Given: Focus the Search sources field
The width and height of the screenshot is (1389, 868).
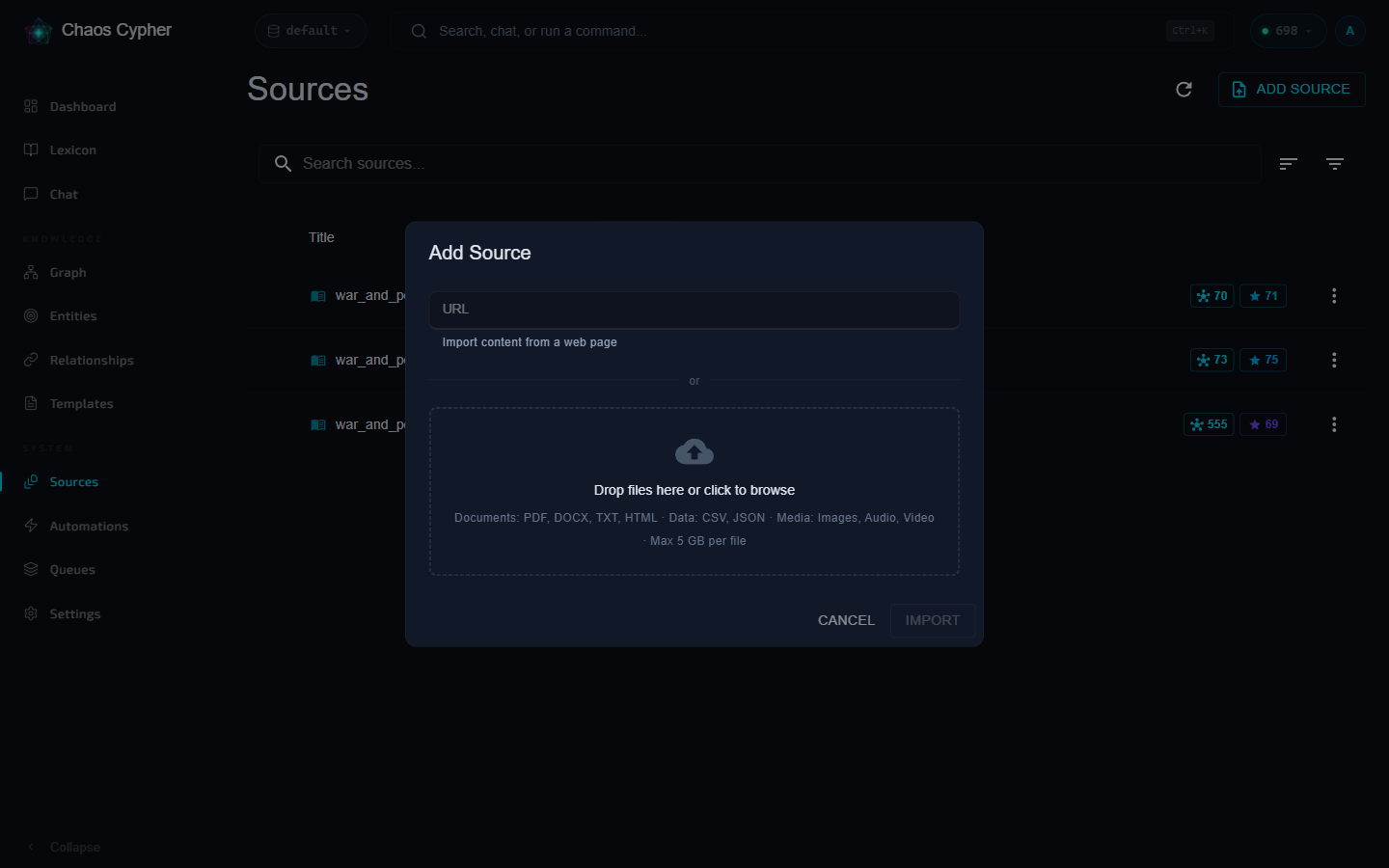Looking at the screenshot, I should [x=760, y=164].
